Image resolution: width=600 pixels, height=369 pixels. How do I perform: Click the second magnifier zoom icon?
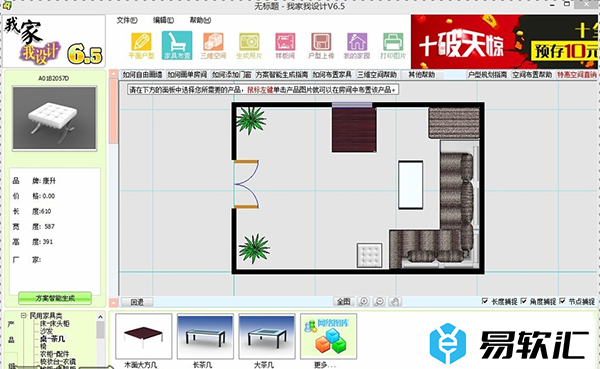point(379,302)
